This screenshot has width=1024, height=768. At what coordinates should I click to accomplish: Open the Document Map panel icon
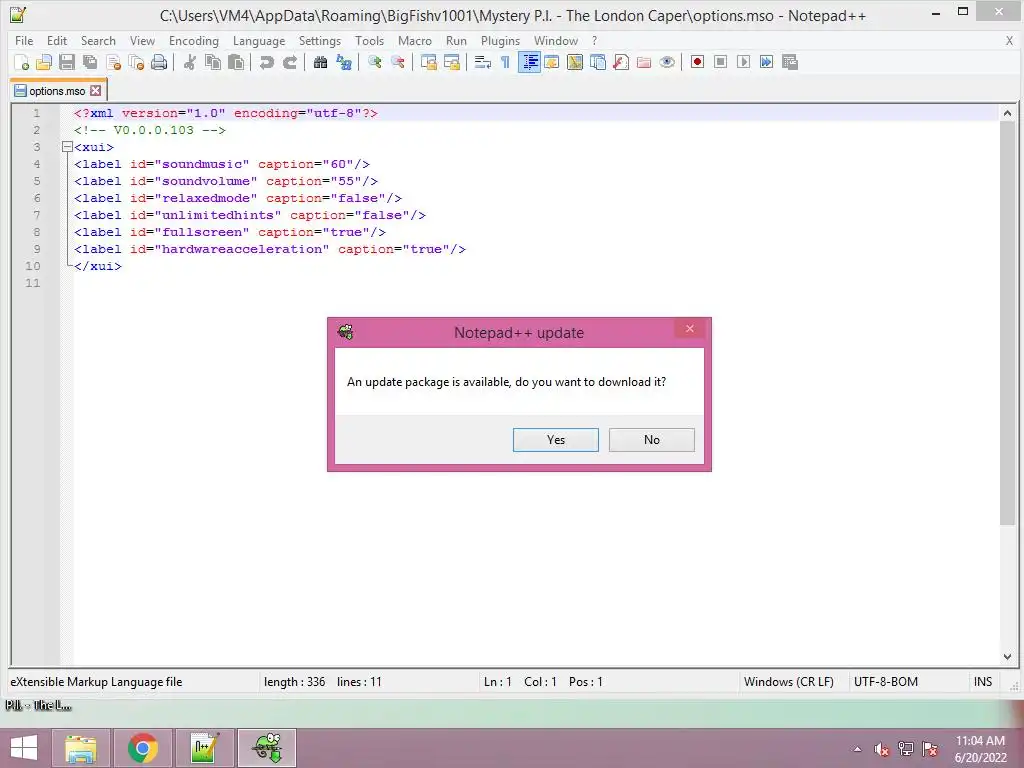pos(575,63)
